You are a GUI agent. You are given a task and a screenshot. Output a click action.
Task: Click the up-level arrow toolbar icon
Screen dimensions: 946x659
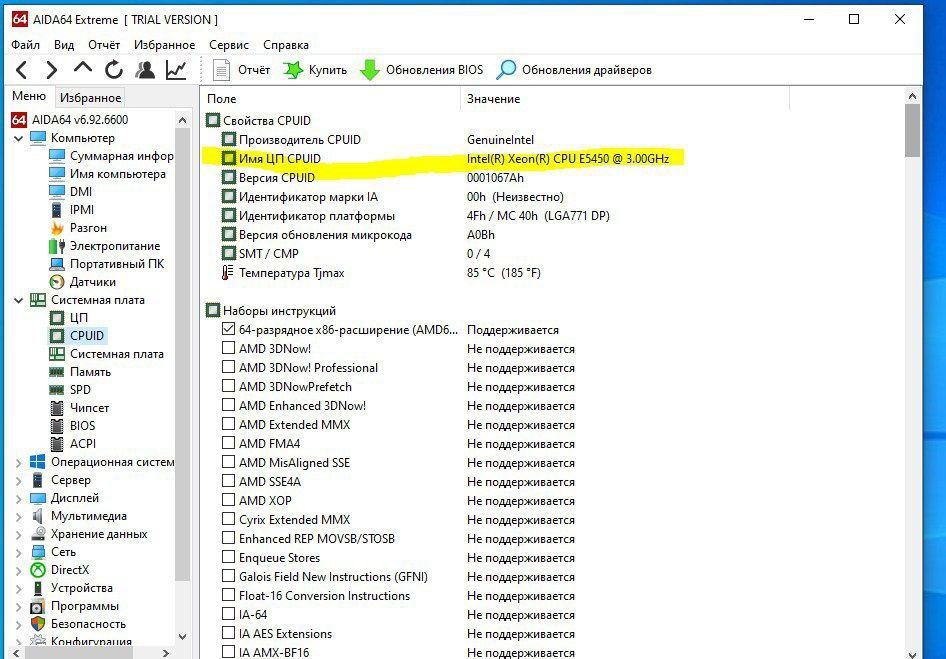point(83,68)
